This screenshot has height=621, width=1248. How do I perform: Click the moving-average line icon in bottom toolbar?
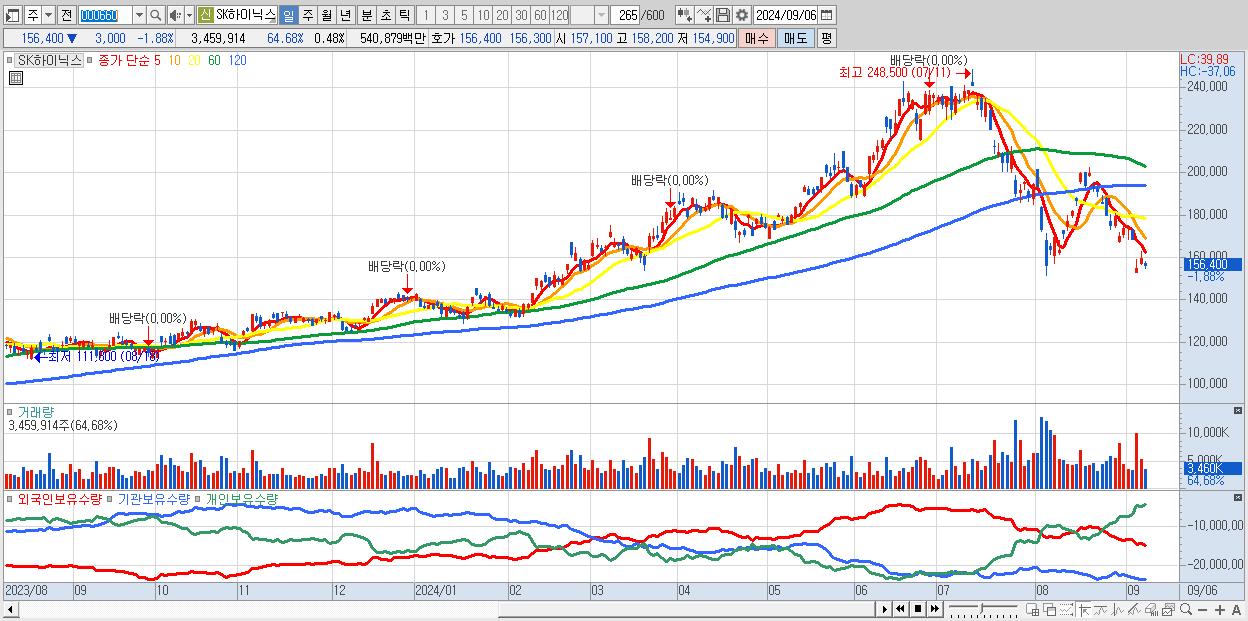pos(1101,610)
